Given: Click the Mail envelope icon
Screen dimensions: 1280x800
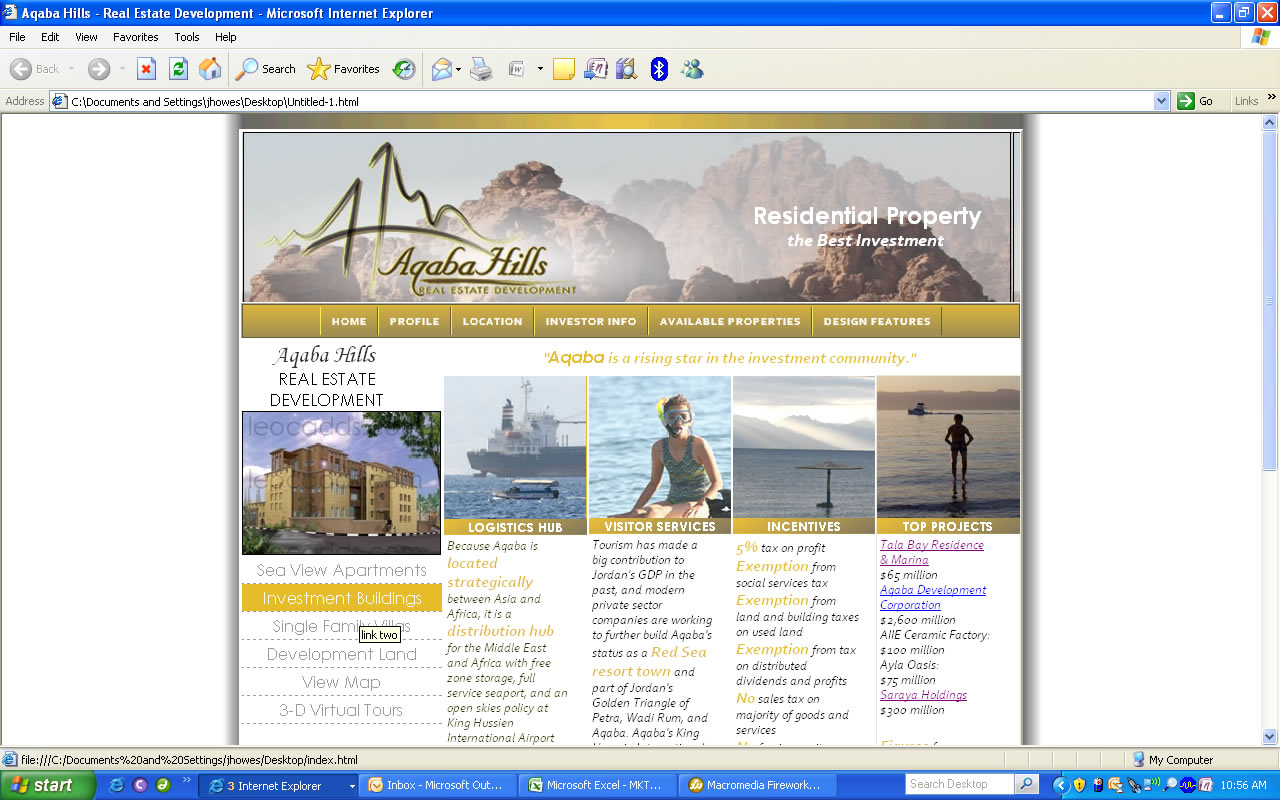Looking at the screenshot, I should [441, 69].
